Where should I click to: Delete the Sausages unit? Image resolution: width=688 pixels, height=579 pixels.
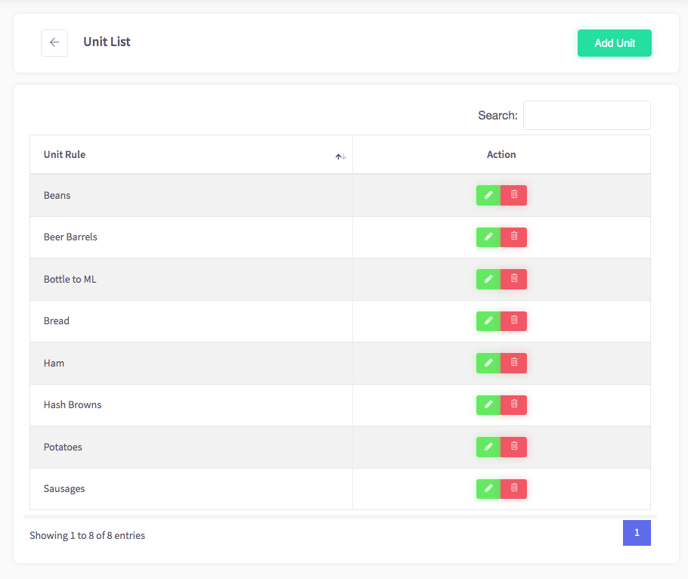tap(514, 489)
